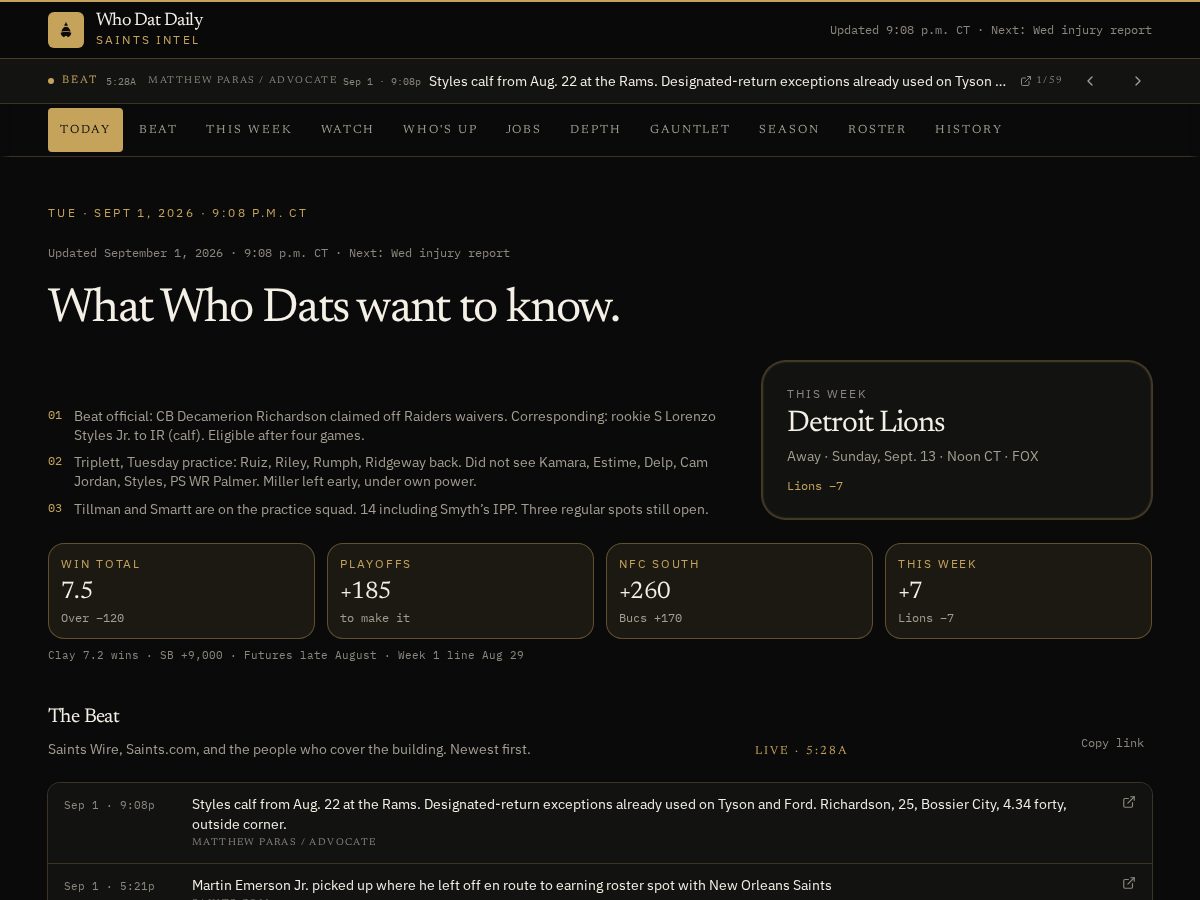This screenshot has height=900, width=1200.
Task: Select the Today tab
Action: pos(85,130)
